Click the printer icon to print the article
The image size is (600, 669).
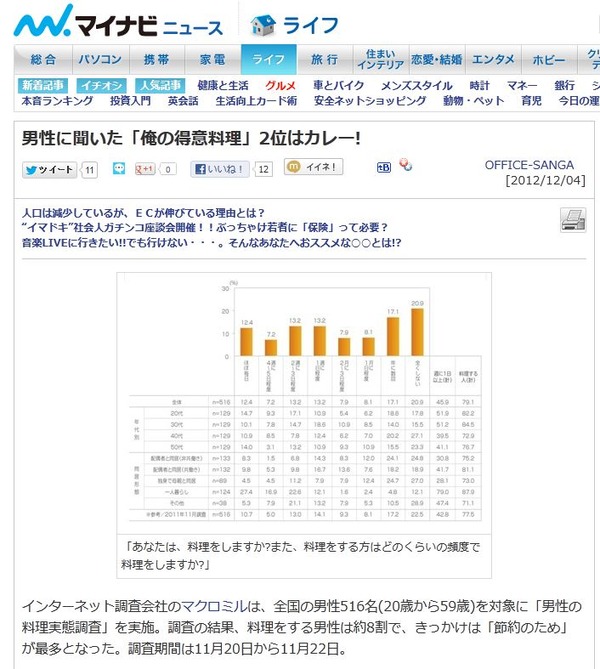(x=573, y=220)
